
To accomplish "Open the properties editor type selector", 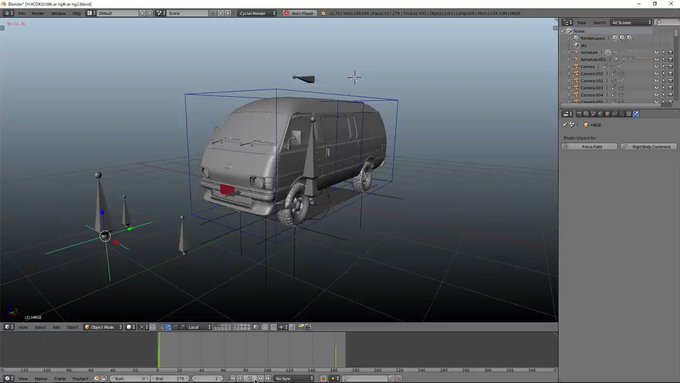I will coord(567,114).
